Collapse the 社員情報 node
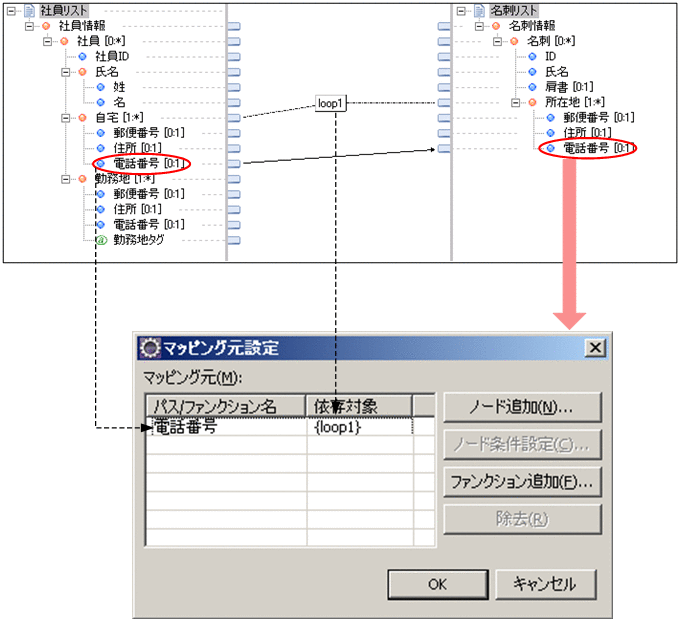The width and height of the screenshot is (680, 623). click(29, 26)
